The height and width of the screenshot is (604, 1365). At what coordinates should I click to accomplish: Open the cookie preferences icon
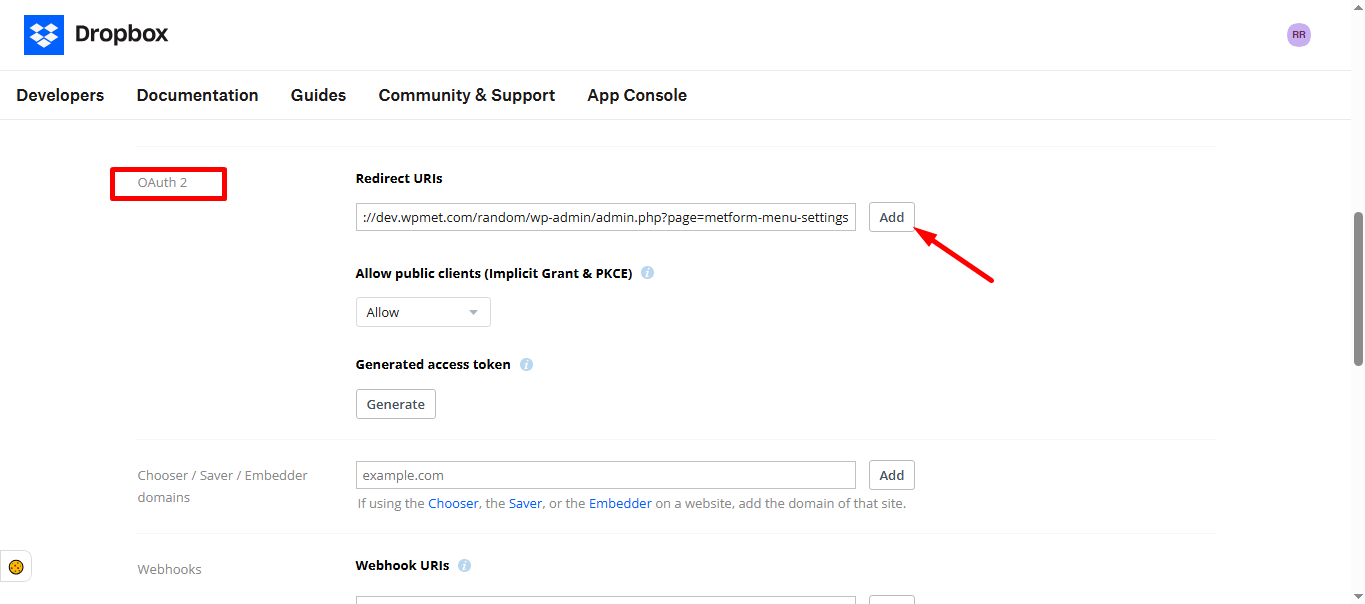[16, 567]
